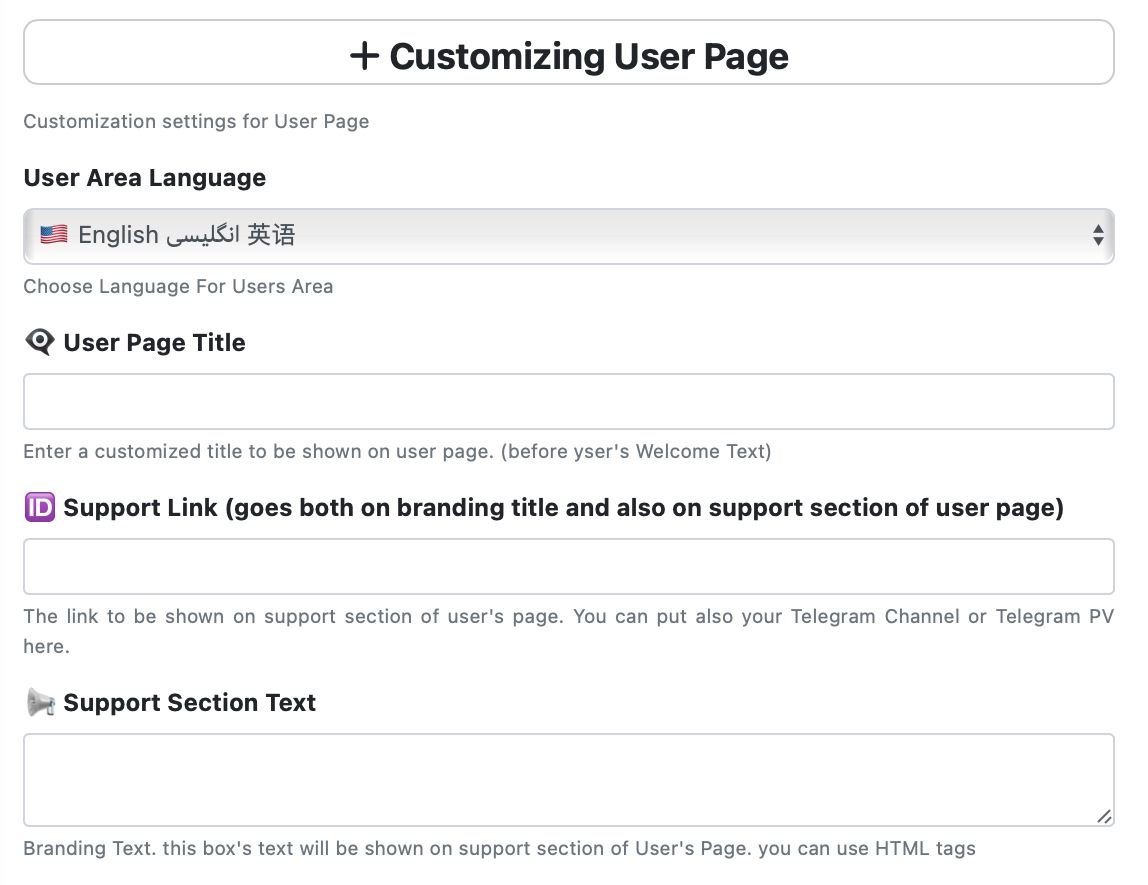Click the resize handle of Support Section textarea
Screen dimensions: 1148x885
pos(1104,816)
